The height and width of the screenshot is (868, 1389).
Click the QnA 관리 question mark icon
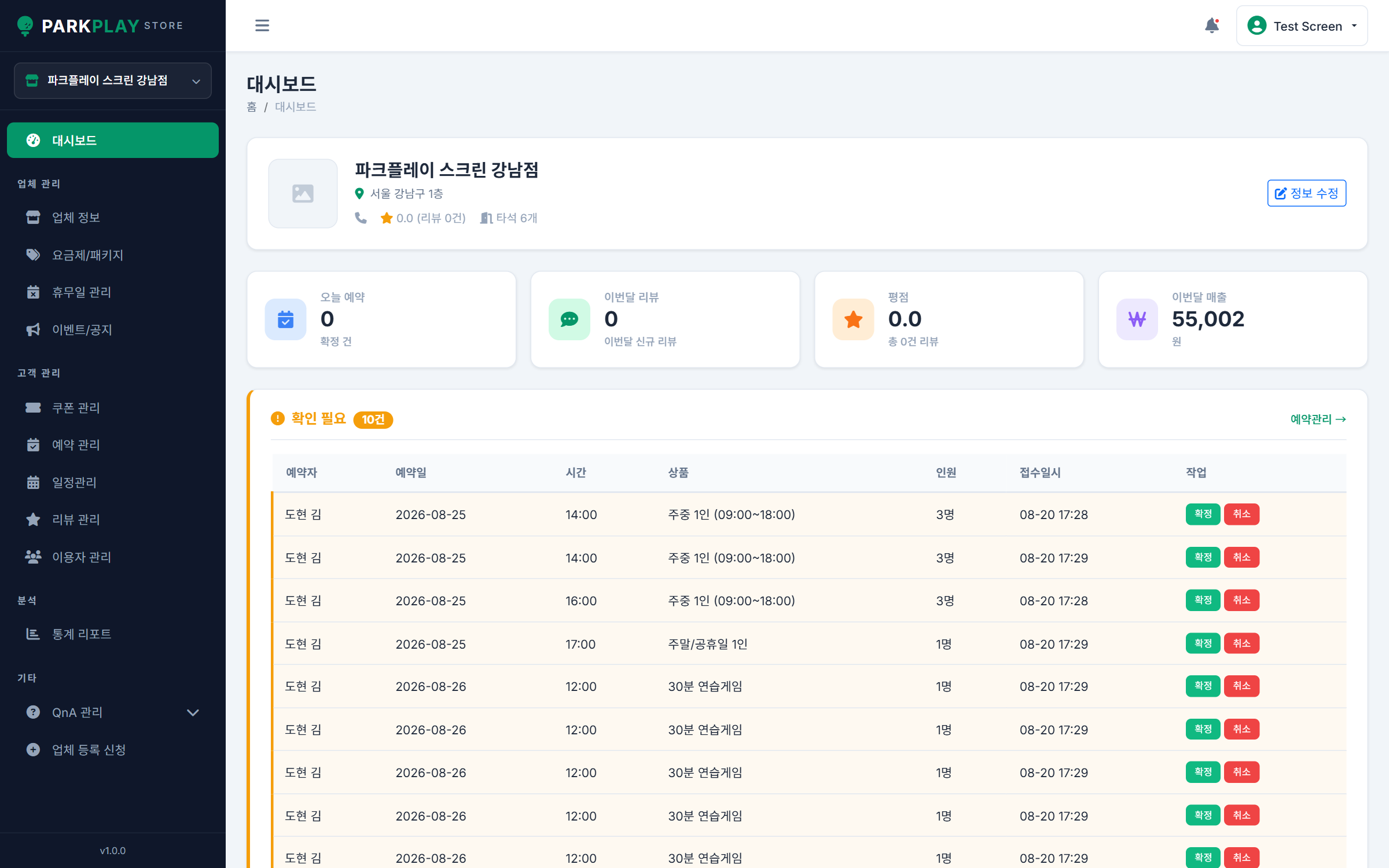point(33,712)
